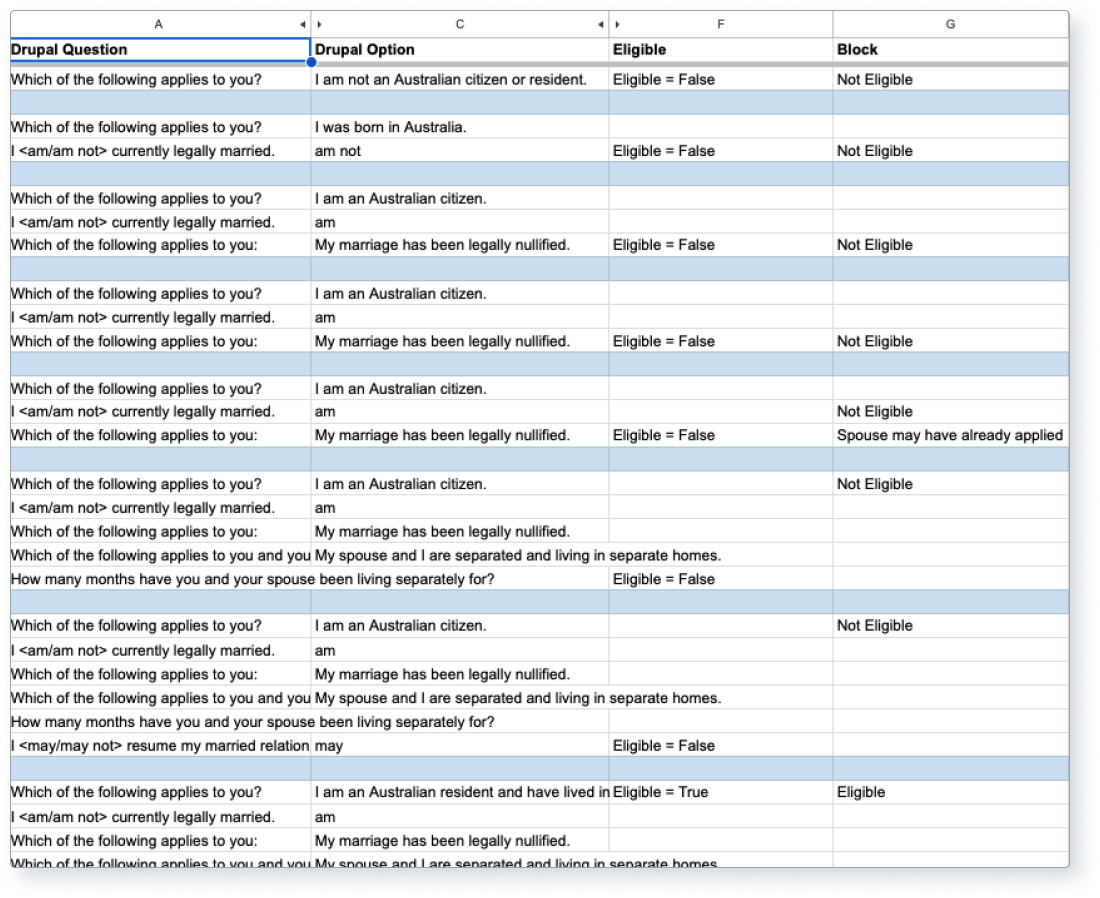Select the Eligible header cell

pyautogui.click(x=720, y=49)
